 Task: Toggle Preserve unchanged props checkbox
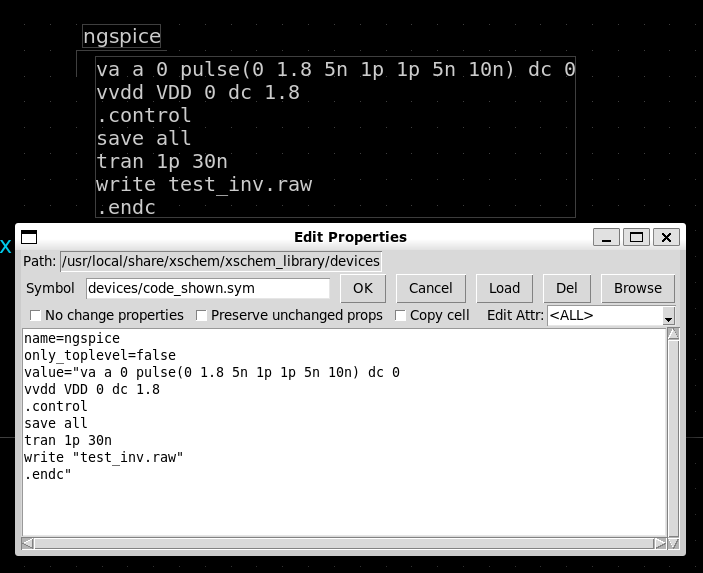click(x=202, y=315)
